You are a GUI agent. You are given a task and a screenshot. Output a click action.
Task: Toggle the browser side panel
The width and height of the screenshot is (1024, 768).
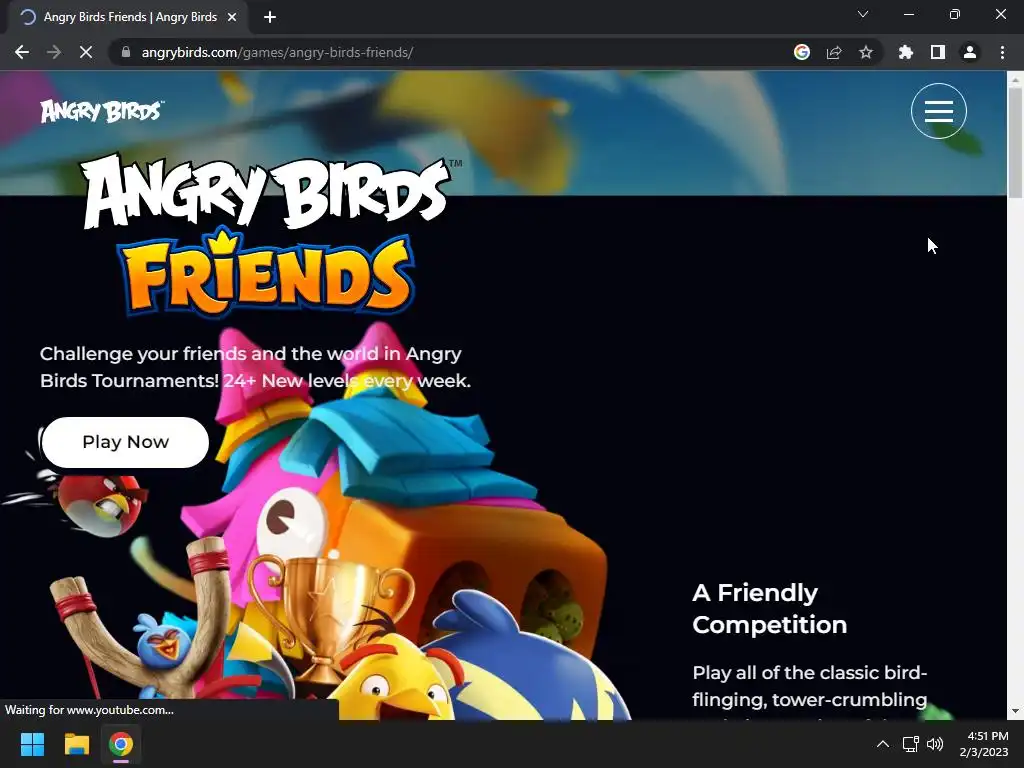click(x=938, y=52)
